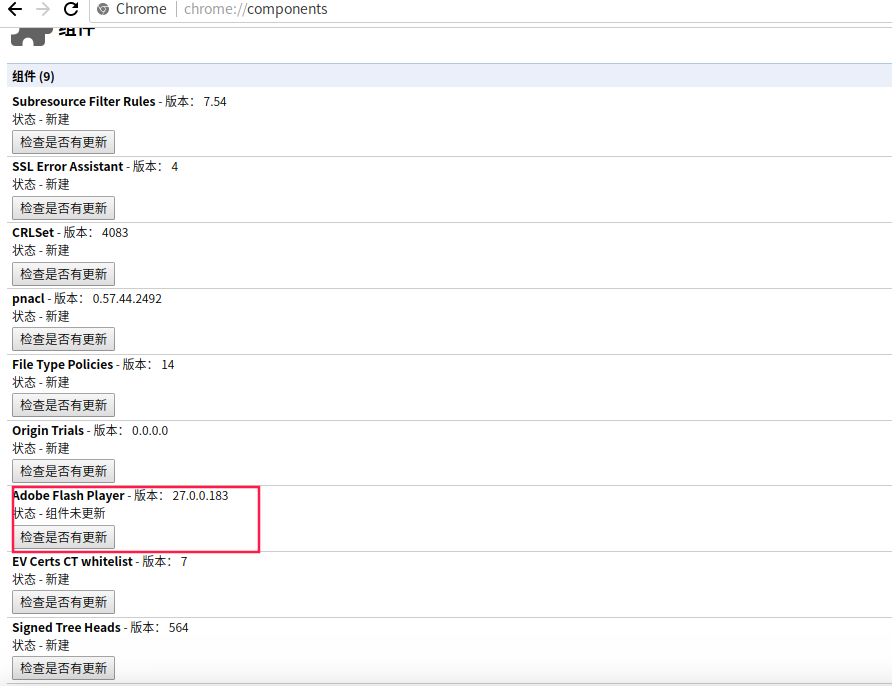Click the pnacl version 0.57.44.2492

pyautogui.click(x=127, y=299)
